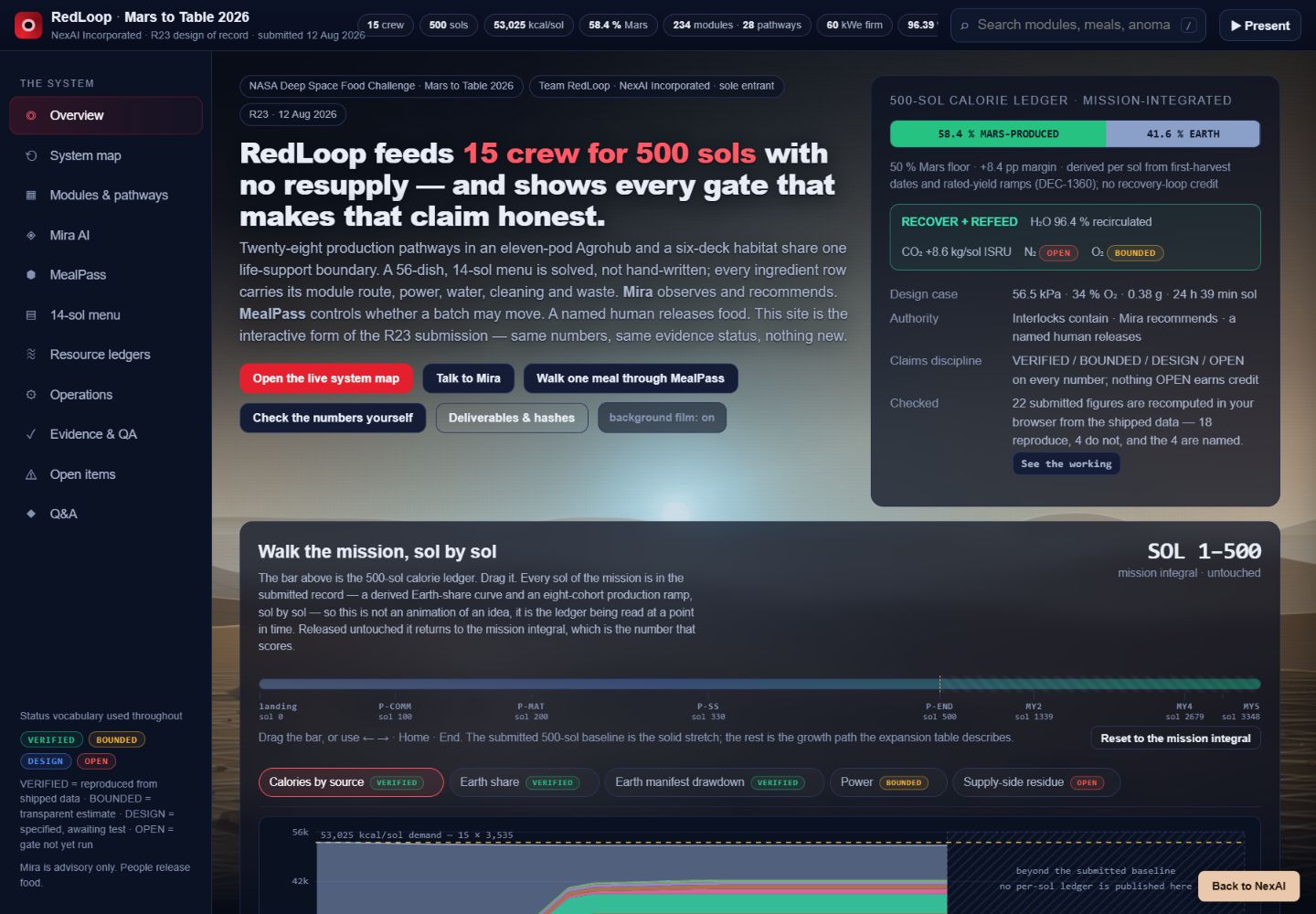Screen dimensions: 1316x914
Task: Open the live system map
Action: 326,378
